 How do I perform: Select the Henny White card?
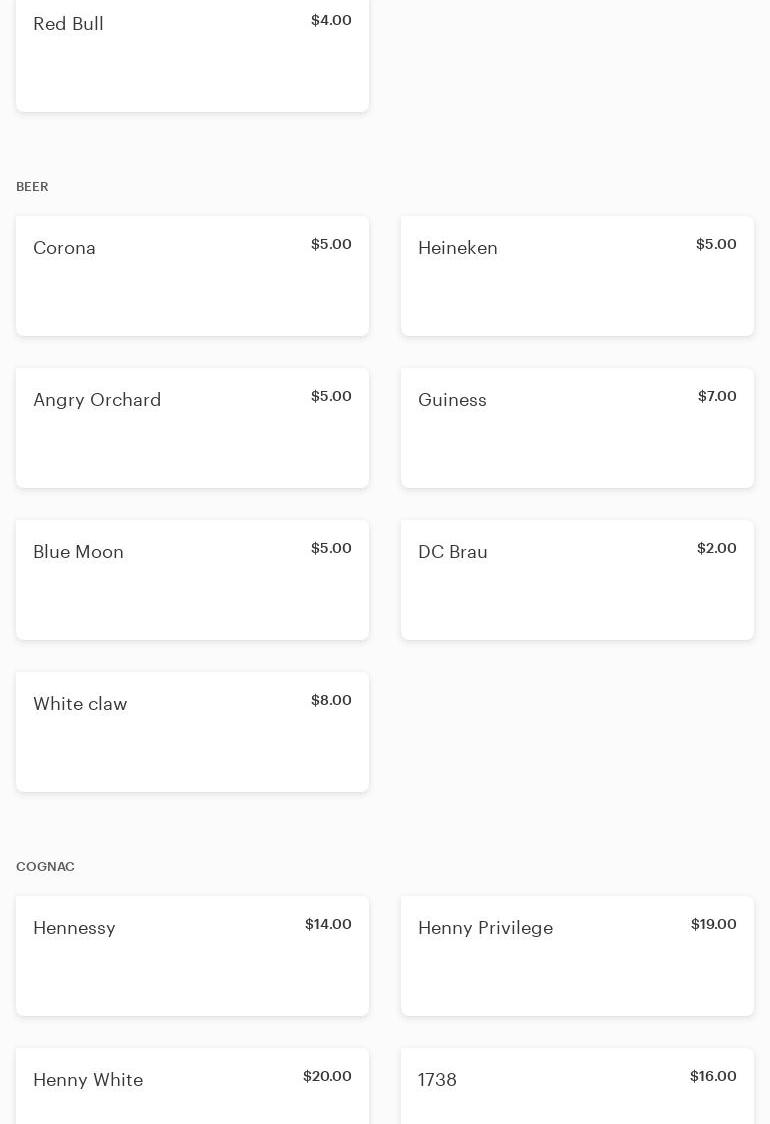[192, 1086]
